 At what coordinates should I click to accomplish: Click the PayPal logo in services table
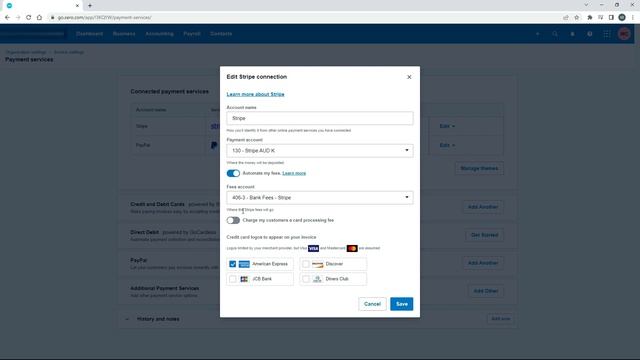(x=214, y=145)
